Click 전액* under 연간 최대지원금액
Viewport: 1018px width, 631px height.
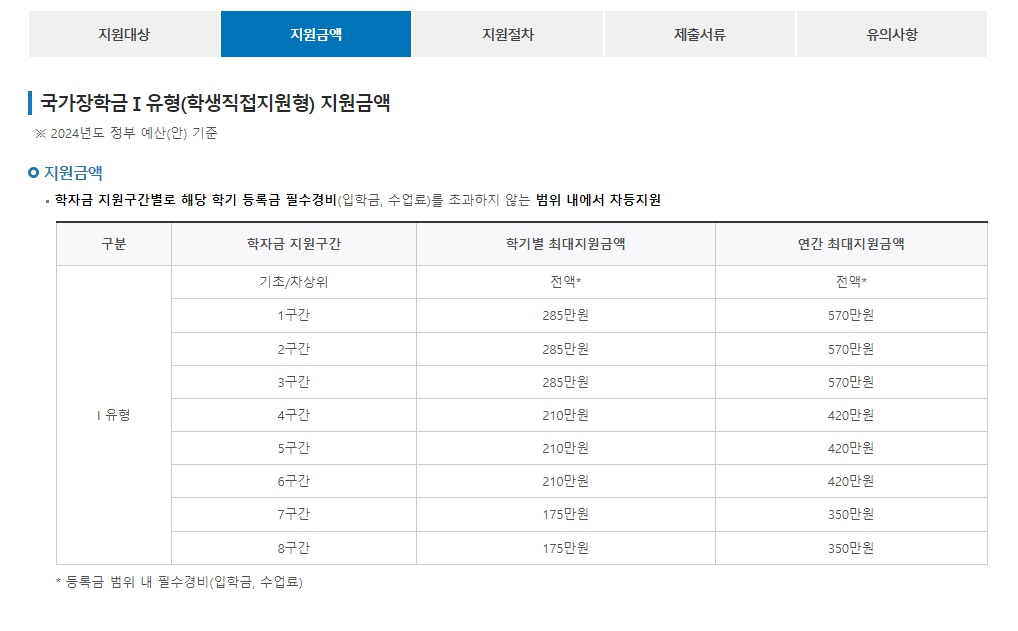pyautogui.click(x=851, y=281)
